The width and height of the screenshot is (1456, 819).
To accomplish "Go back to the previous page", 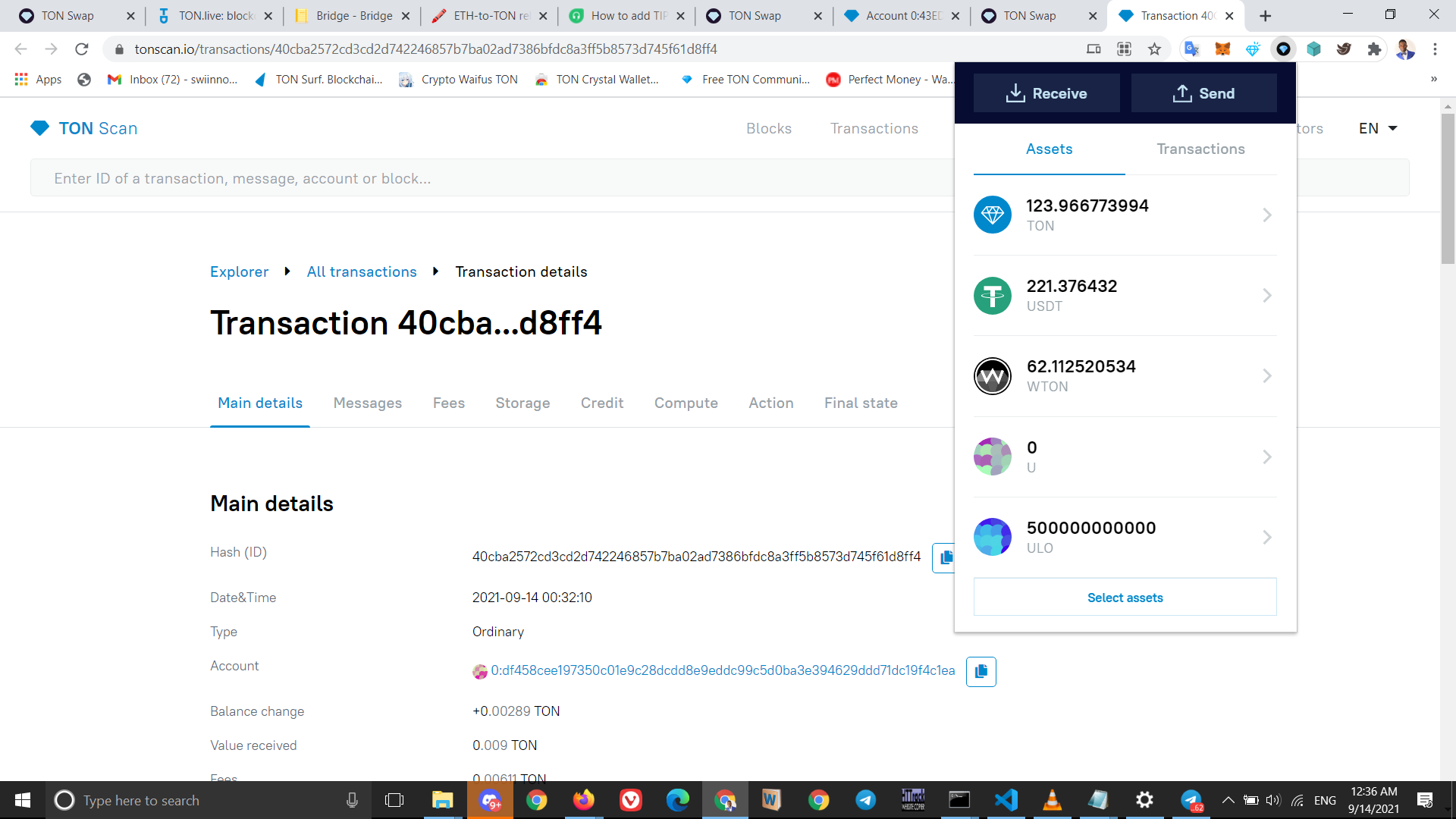I will (21, 49).
